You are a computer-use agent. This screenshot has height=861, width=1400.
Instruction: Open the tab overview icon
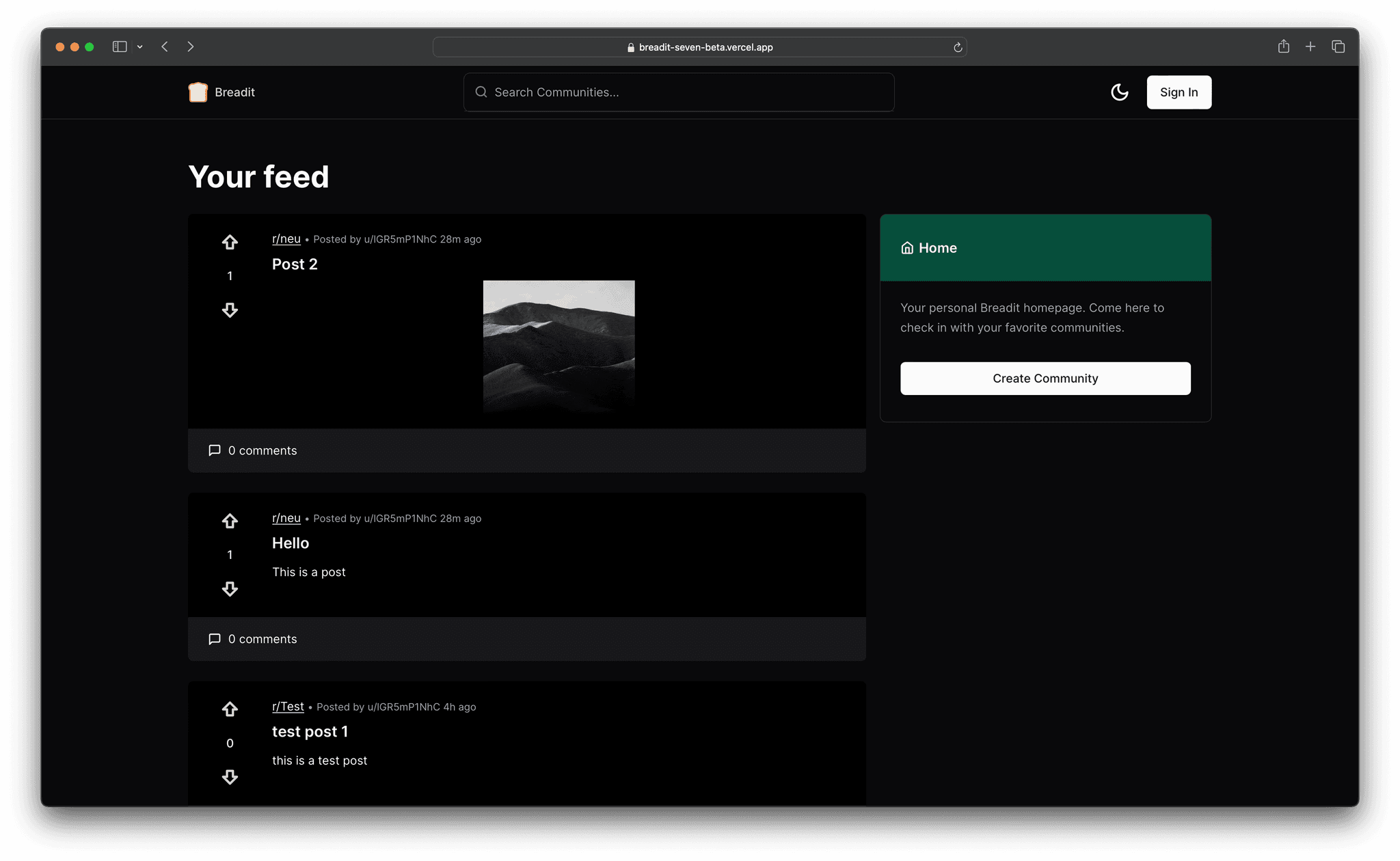click(1338, 46)
